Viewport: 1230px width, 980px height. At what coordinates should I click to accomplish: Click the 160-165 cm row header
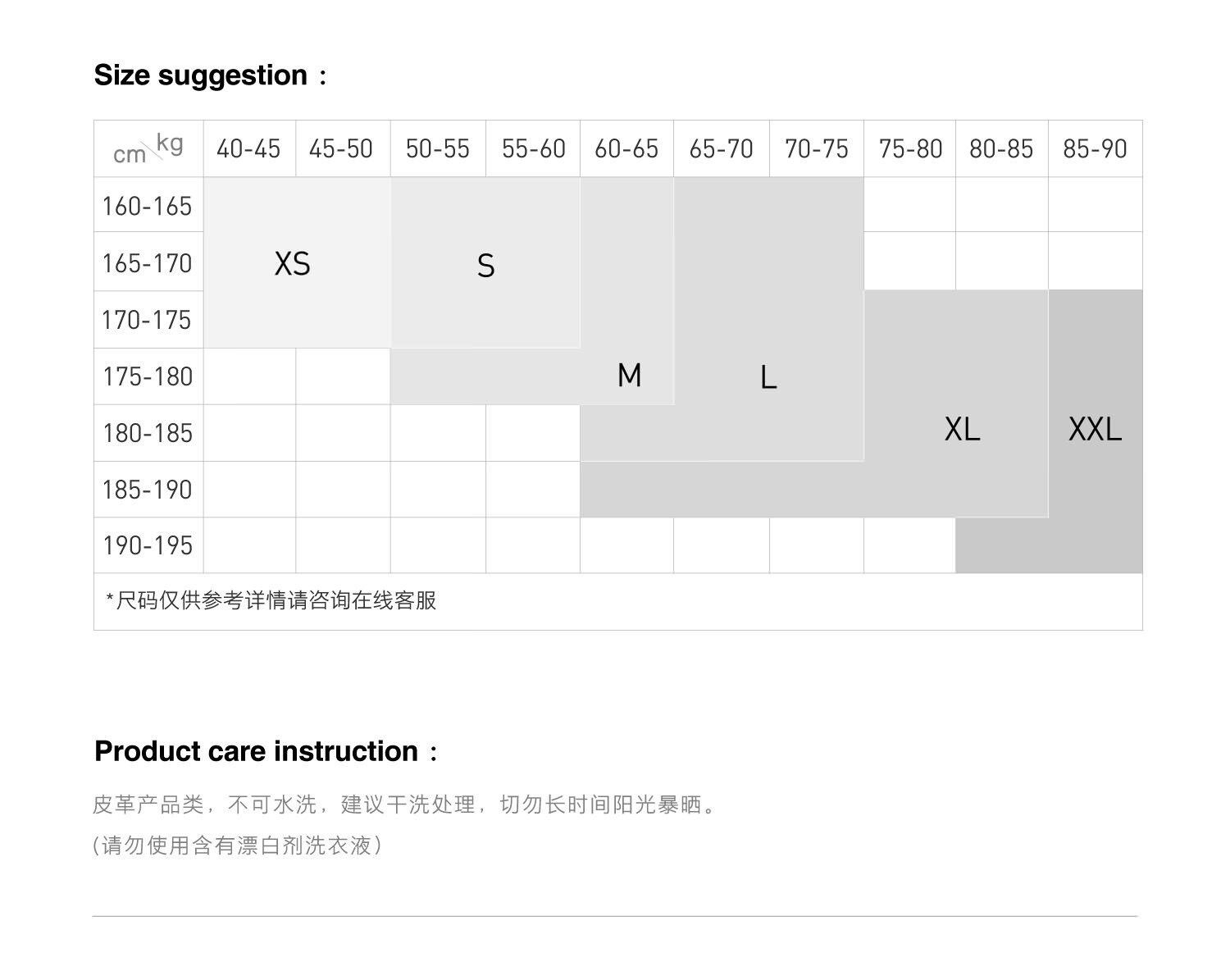click(x=148, y=205)
